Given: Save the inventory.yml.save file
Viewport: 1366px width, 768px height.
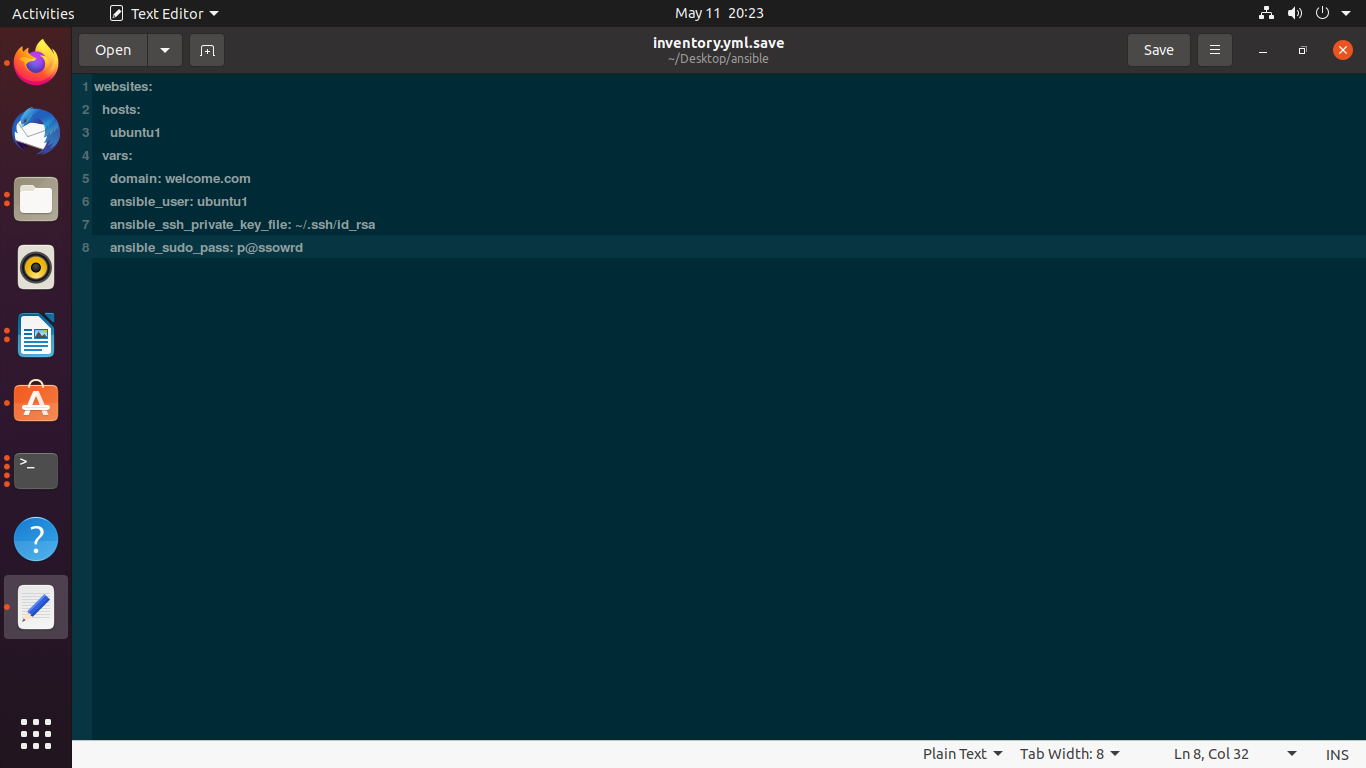Looking at the screenshot, I should click(1158, 49).
